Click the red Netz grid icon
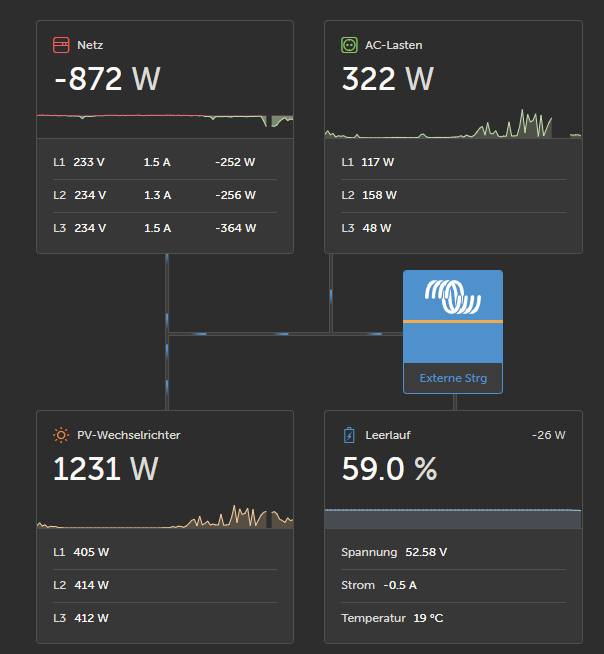The width and height of the screenshot is (604, 654). (x=61, y=45)
